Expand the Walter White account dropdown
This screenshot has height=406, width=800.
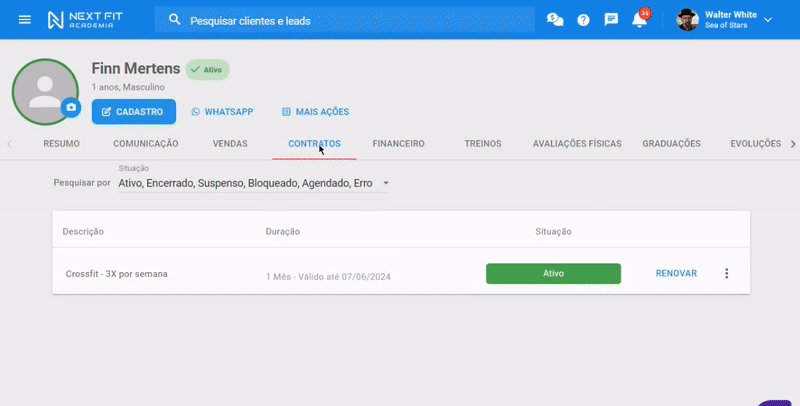coord(768,20)
